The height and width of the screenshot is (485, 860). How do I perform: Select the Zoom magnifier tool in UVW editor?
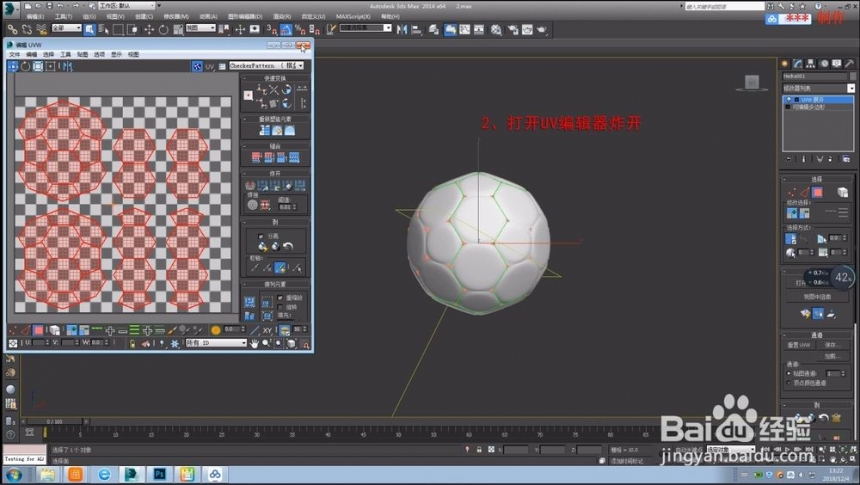pyautogui.click(x=267, y=343)
